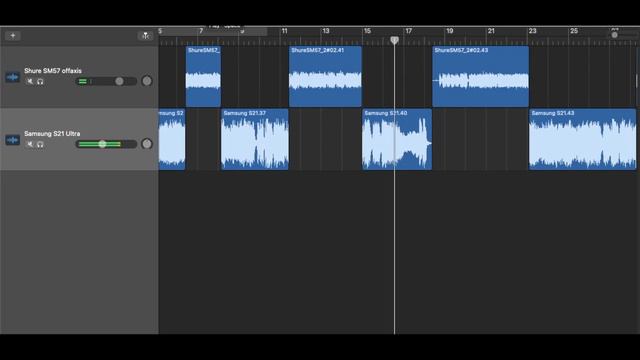Screen dimensions: 640x360
Task: Click the add track plus button
Action: (13, 36)
